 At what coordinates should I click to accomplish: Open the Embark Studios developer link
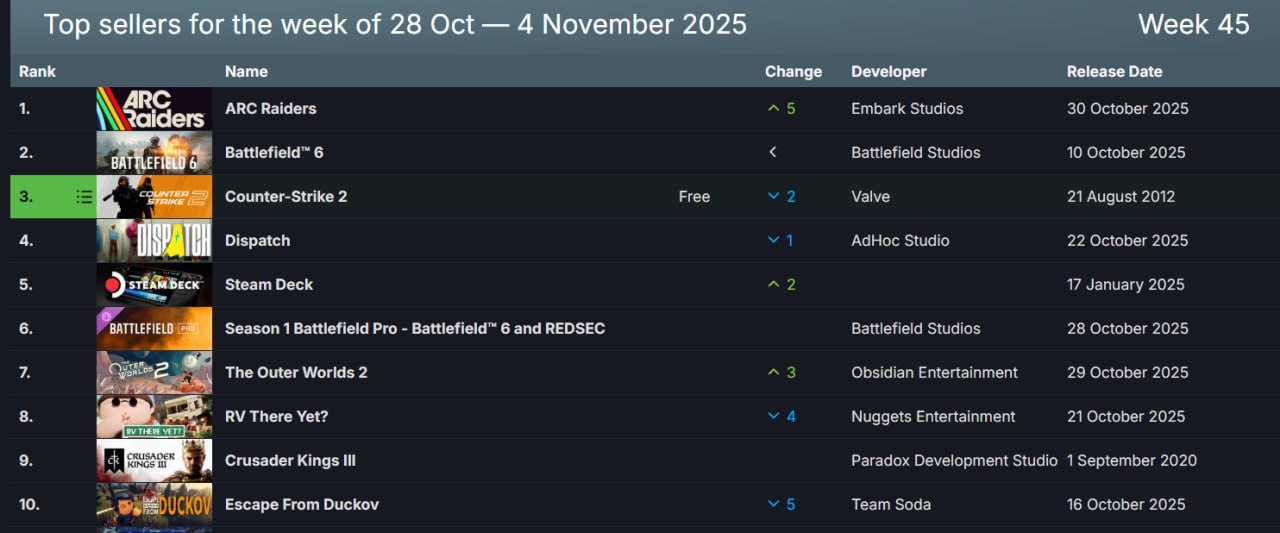(x=907, y=109)
